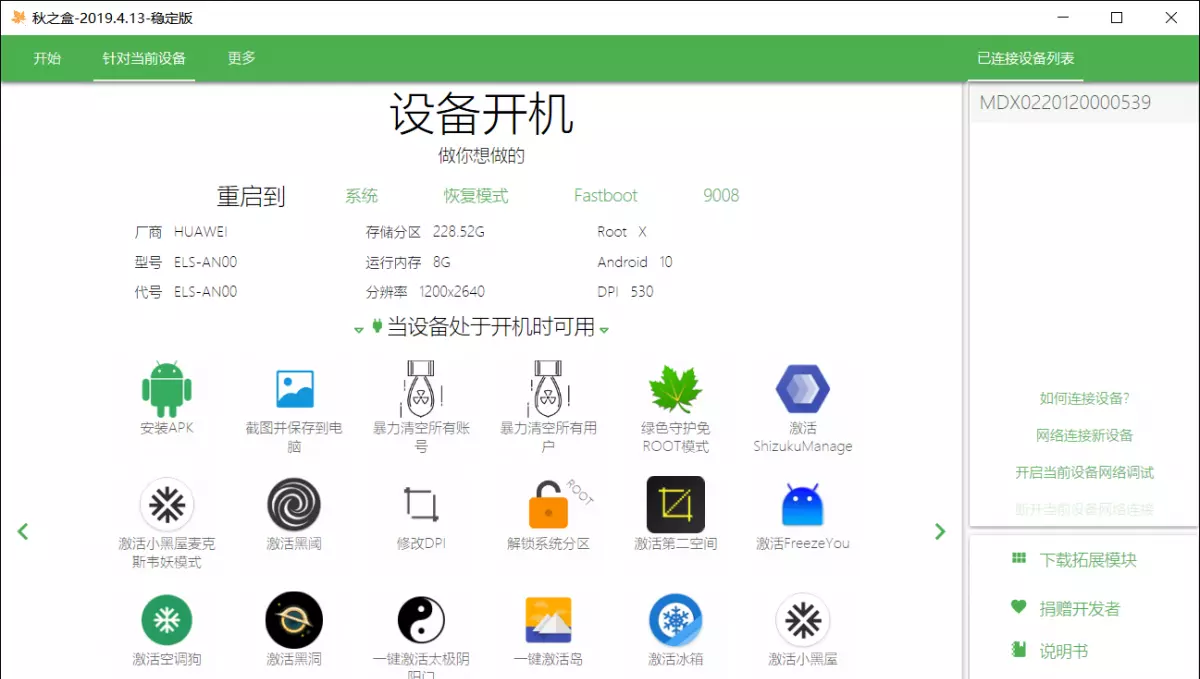
Task: Click manufacturer value HUAWEI
Action: coord(200,232)
